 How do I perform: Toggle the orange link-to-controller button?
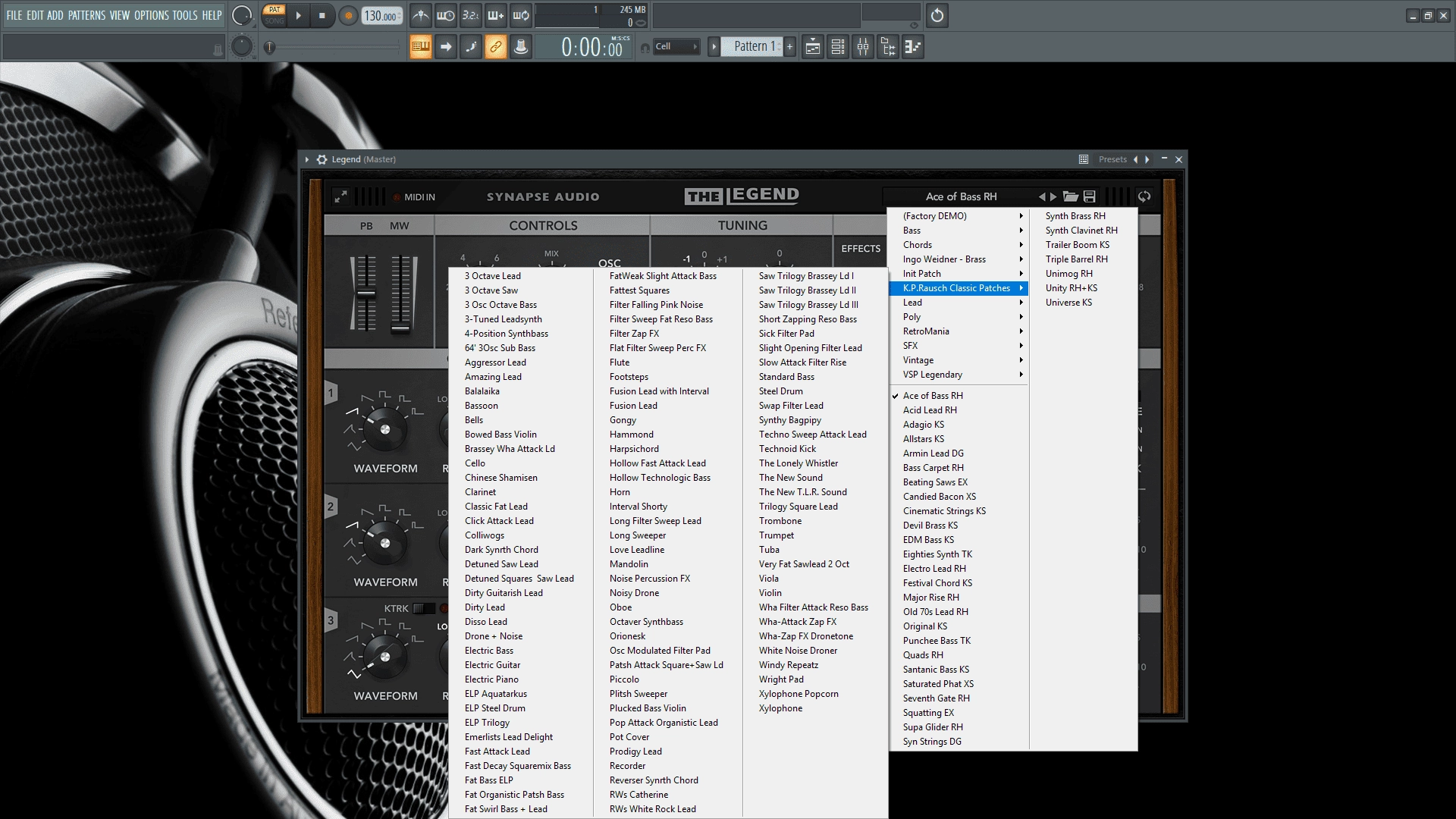point(495,47)
